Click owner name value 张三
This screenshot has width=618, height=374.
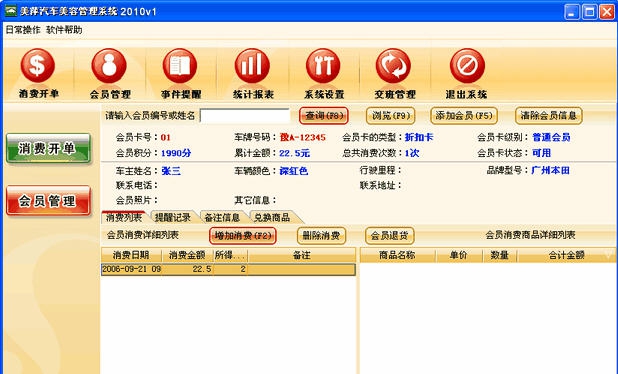[x=171, y=171]
